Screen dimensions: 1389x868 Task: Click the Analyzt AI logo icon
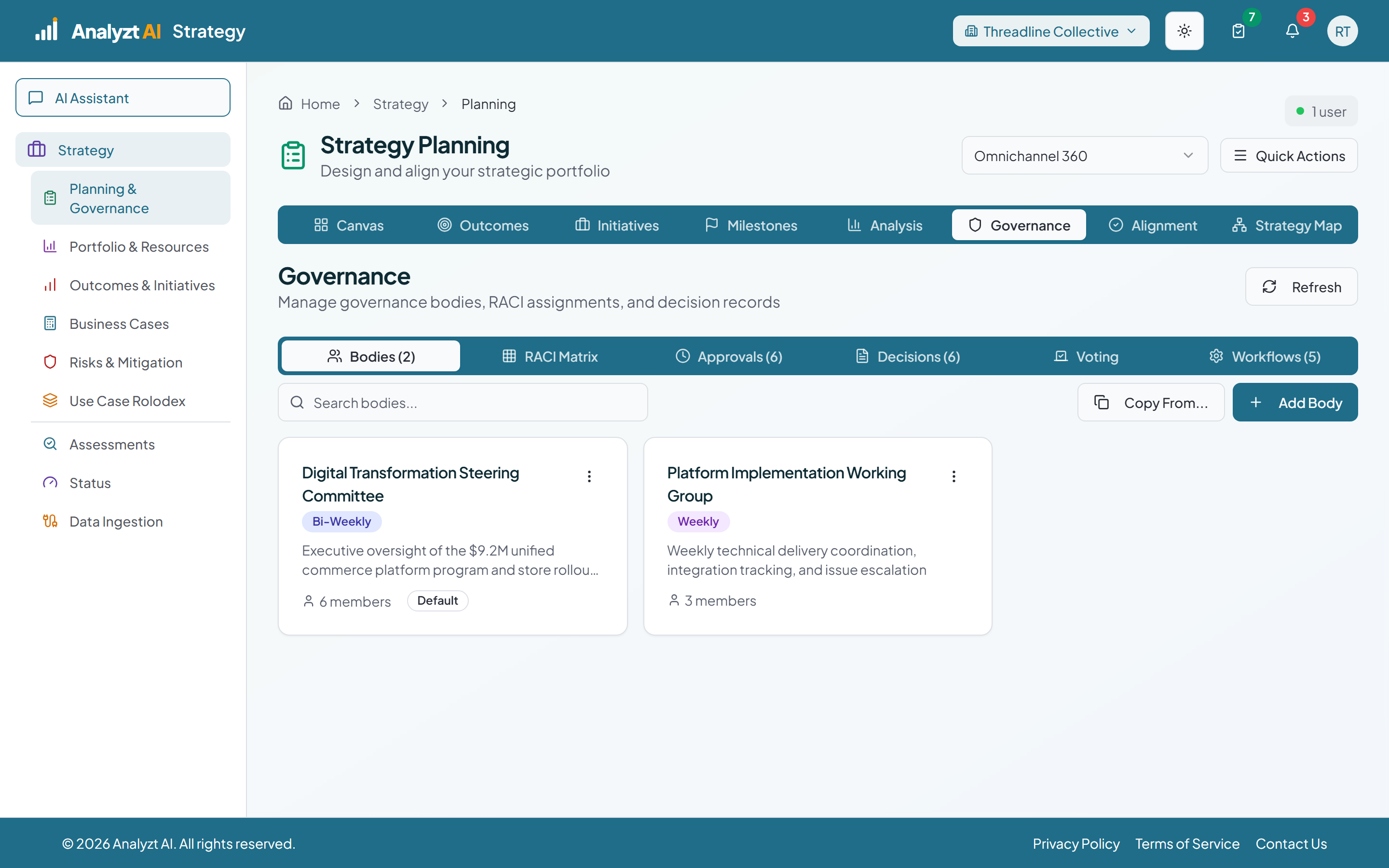46,30
